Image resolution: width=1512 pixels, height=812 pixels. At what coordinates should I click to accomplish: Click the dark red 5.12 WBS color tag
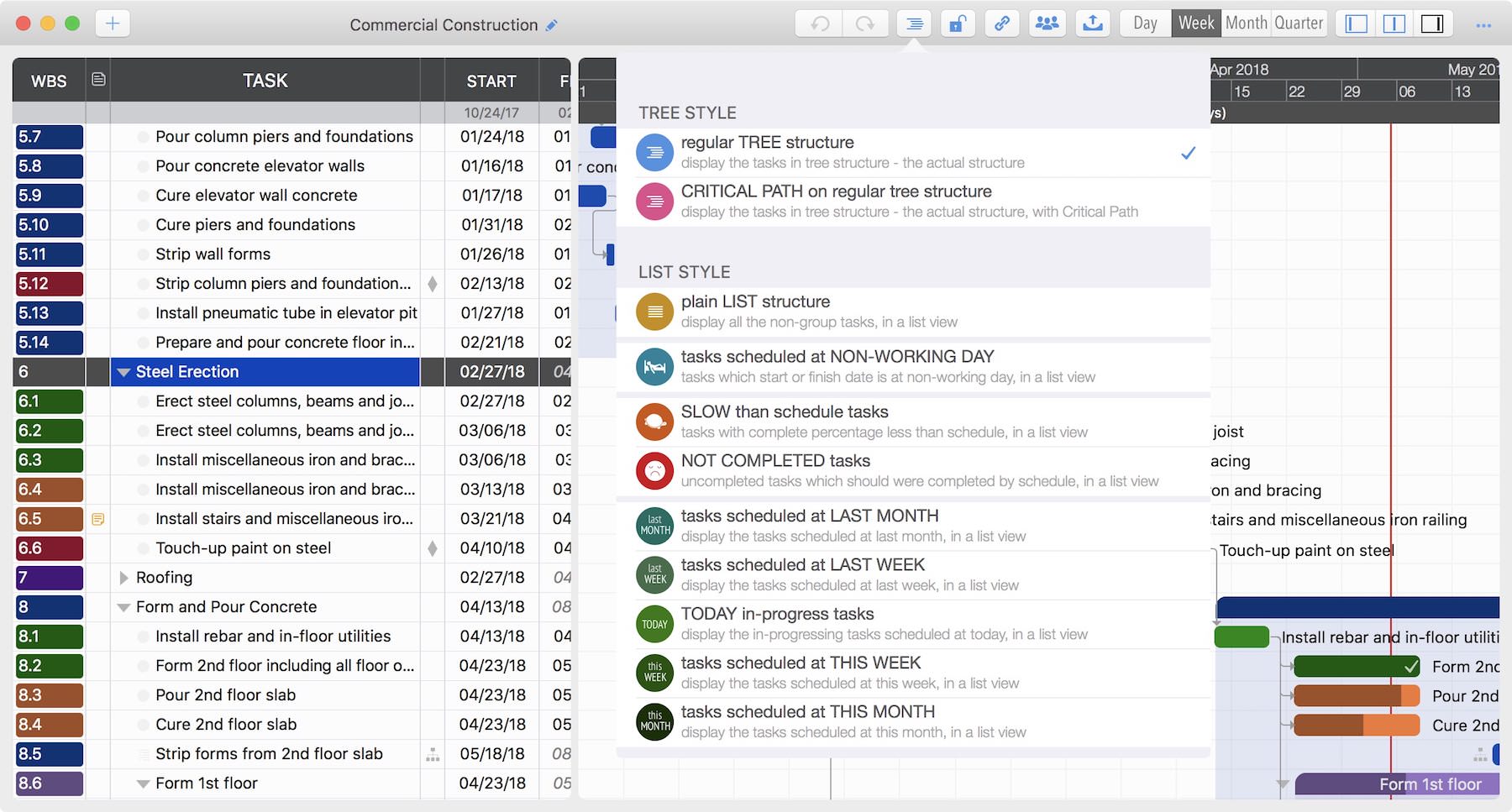click(50, 284)
